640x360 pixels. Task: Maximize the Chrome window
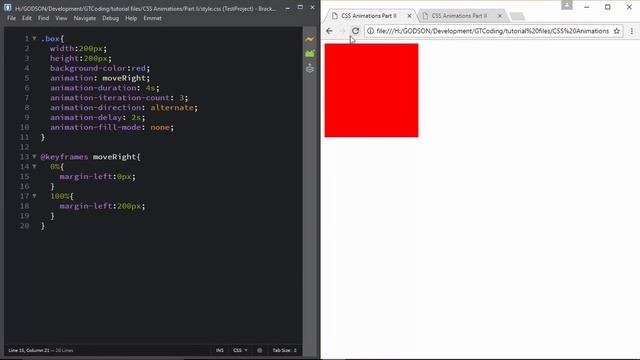(x=607, y=7)
